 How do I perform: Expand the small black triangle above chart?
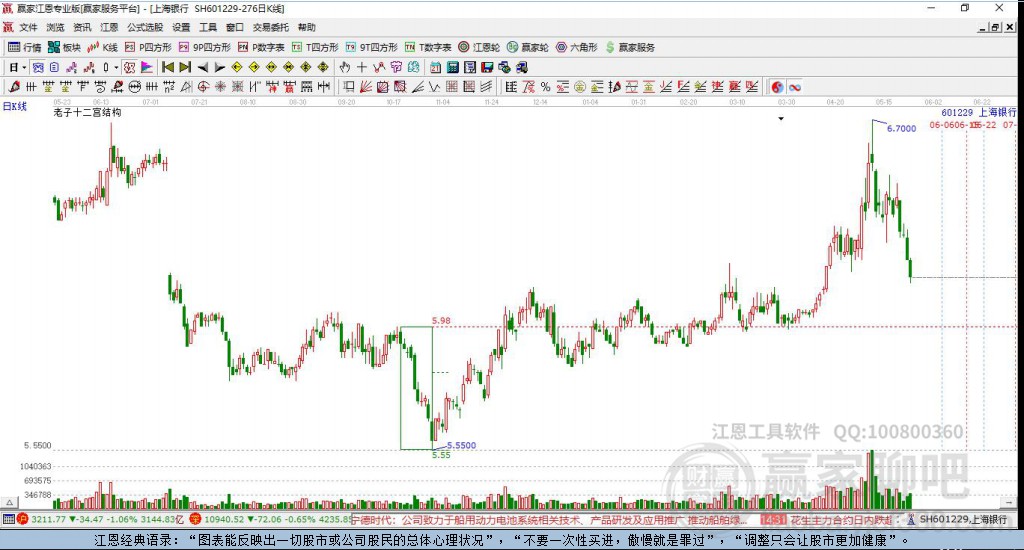point(780,119)
